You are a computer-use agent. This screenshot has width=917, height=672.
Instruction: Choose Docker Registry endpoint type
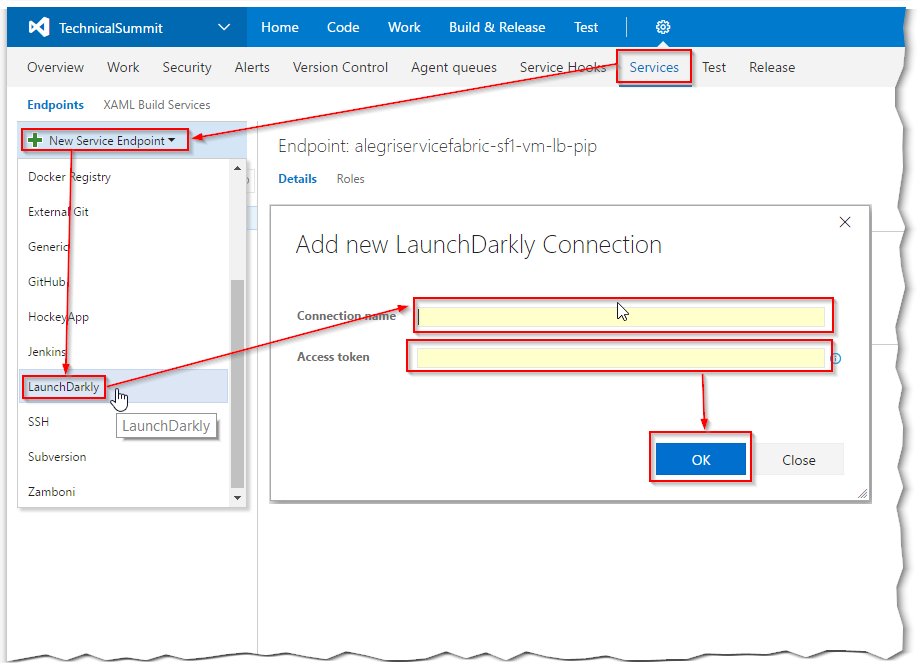(x=69, y=177)
